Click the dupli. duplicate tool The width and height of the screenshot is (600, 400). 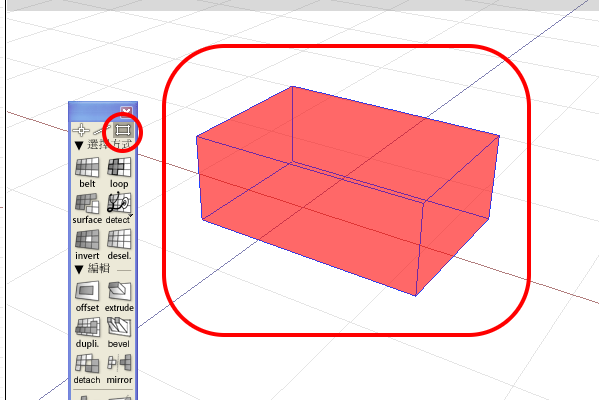click(87, 333)
